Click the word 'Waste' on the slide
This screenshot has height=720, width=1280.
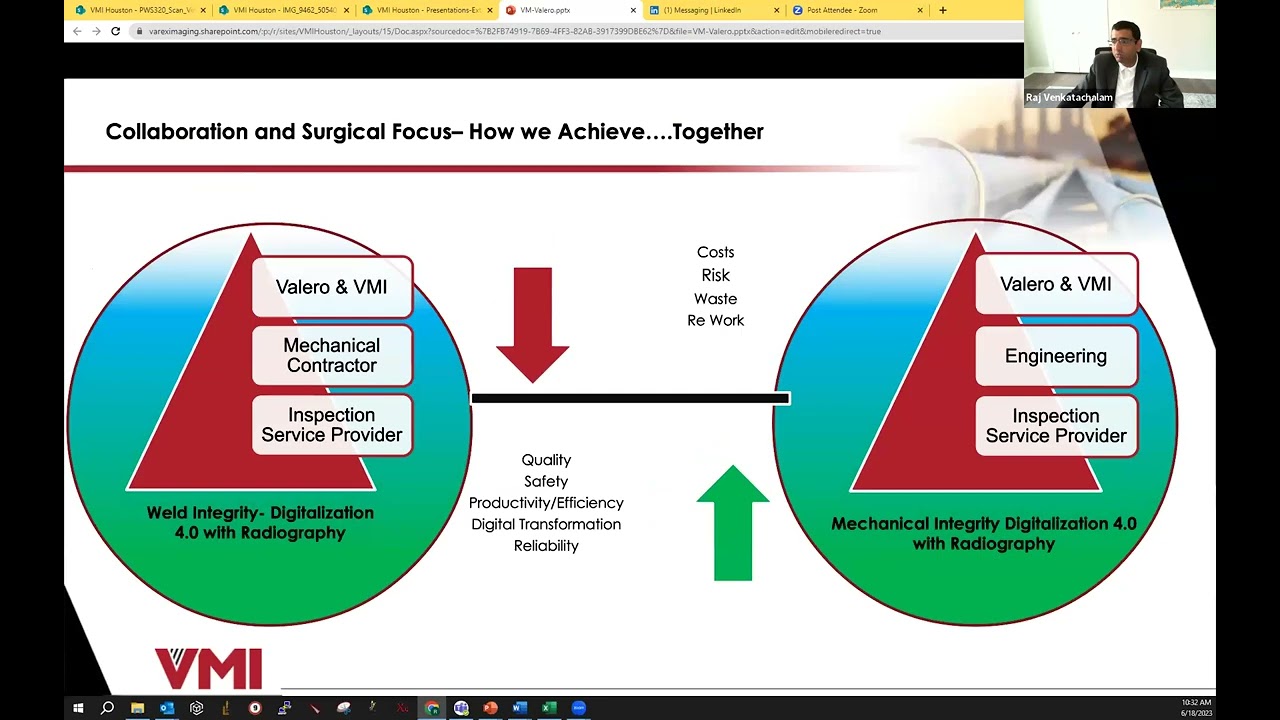tap(715, 299)
